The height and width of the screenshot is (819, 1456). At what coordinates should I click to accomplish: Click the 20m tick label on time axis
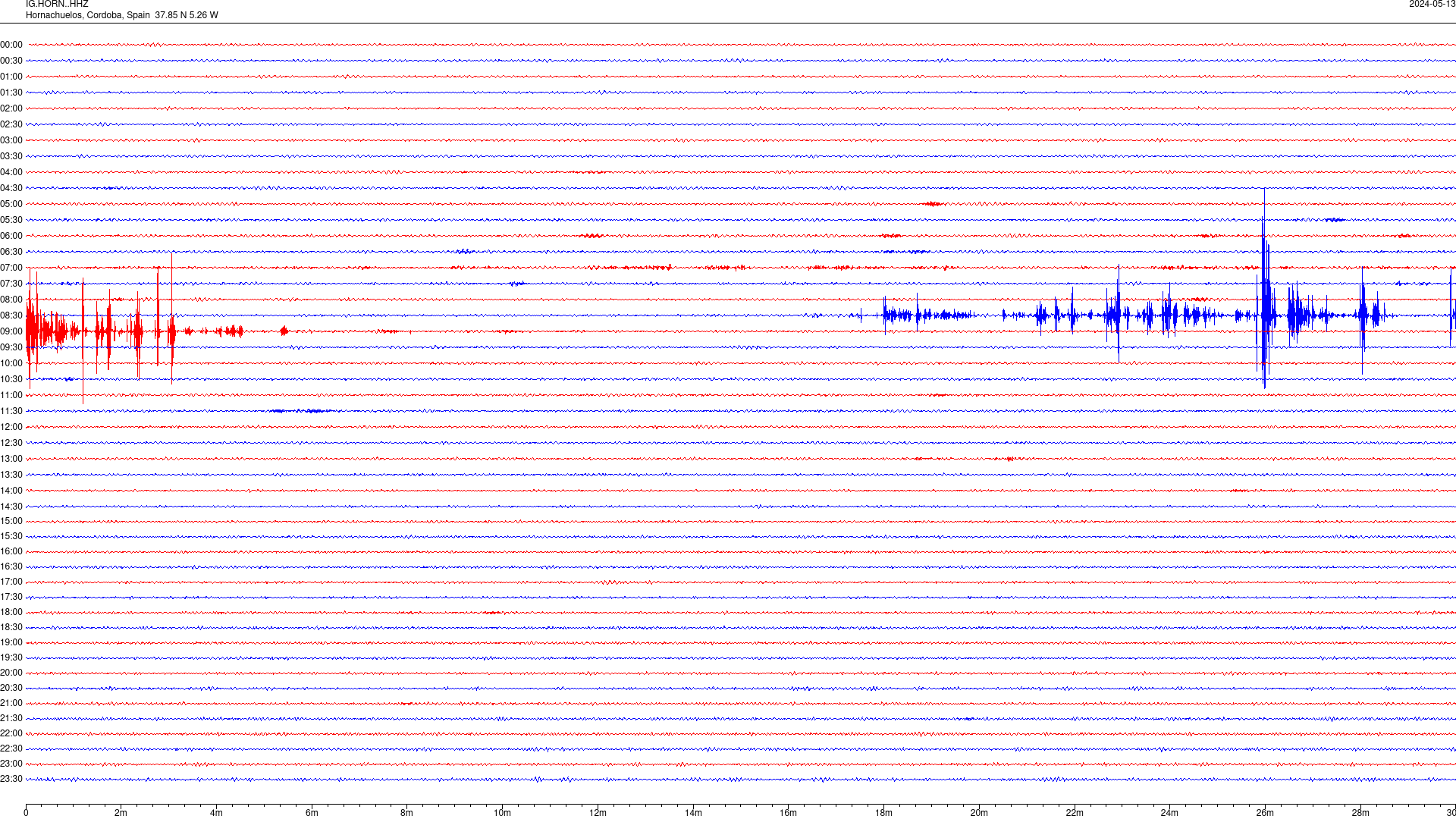pos(979,813)
